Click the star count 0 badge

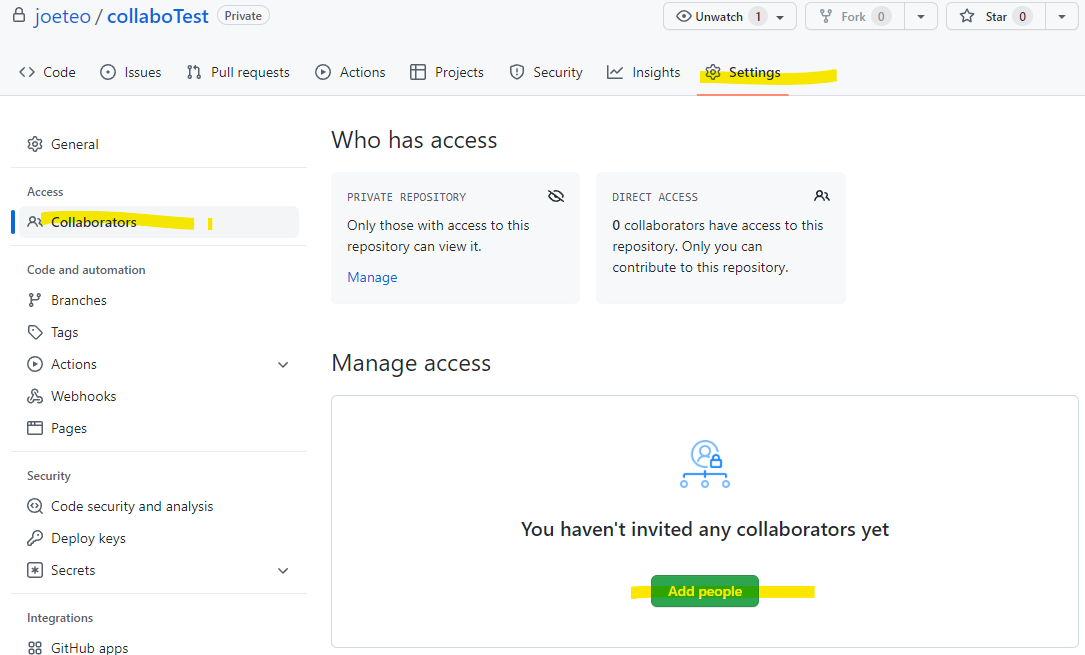(1022, 17)
